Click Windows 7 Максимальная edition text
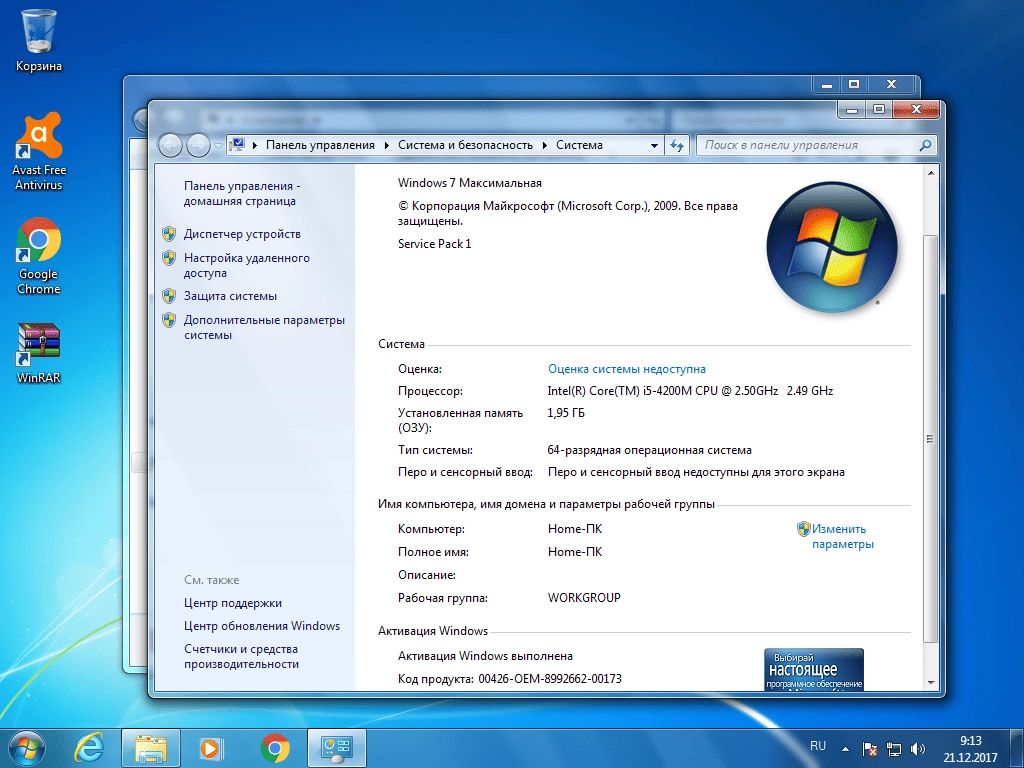This screenshot has width=1024, height=768. pos(470,183)
